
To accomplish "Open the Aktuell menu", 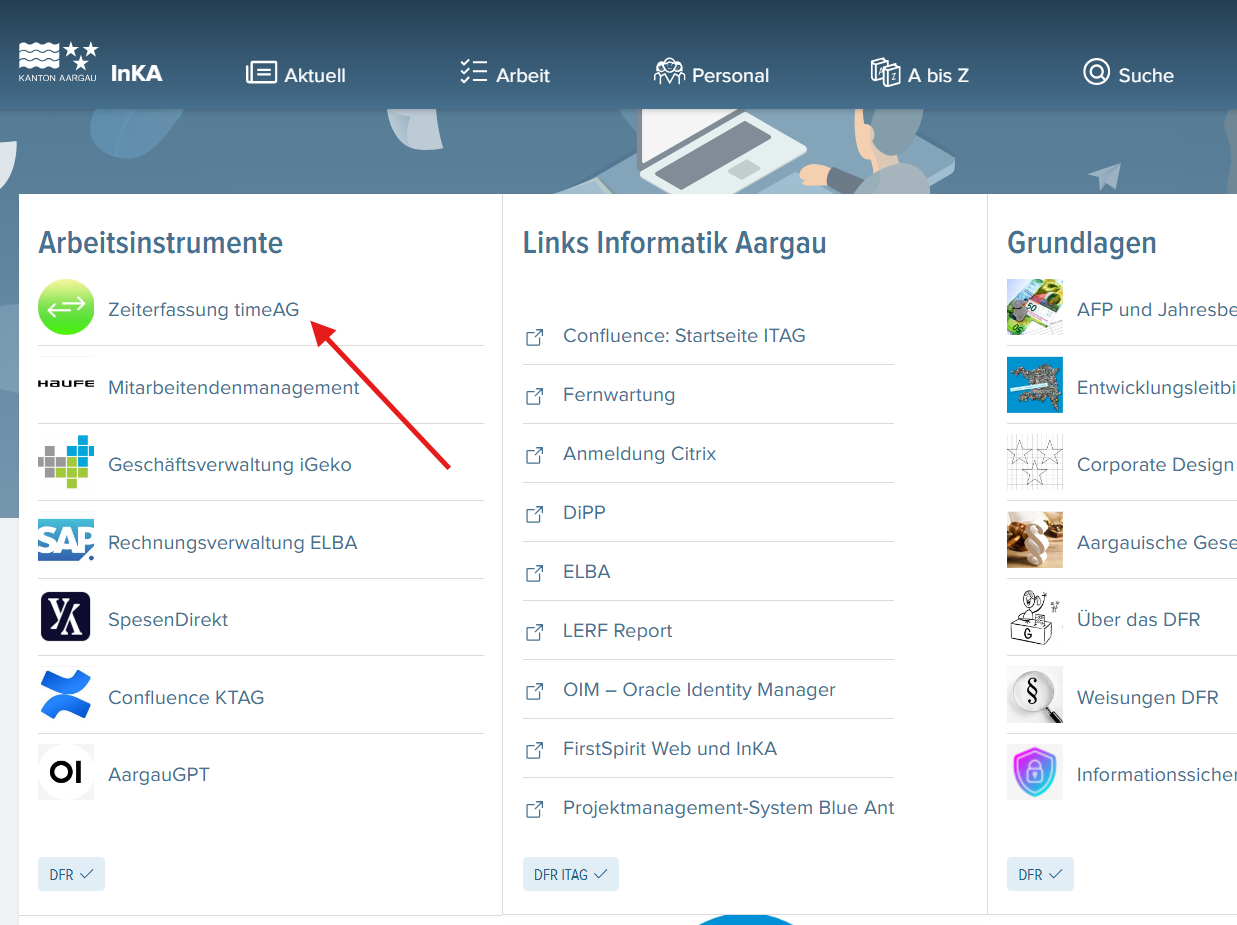I will pyautogui.click(x=296, y=74).
